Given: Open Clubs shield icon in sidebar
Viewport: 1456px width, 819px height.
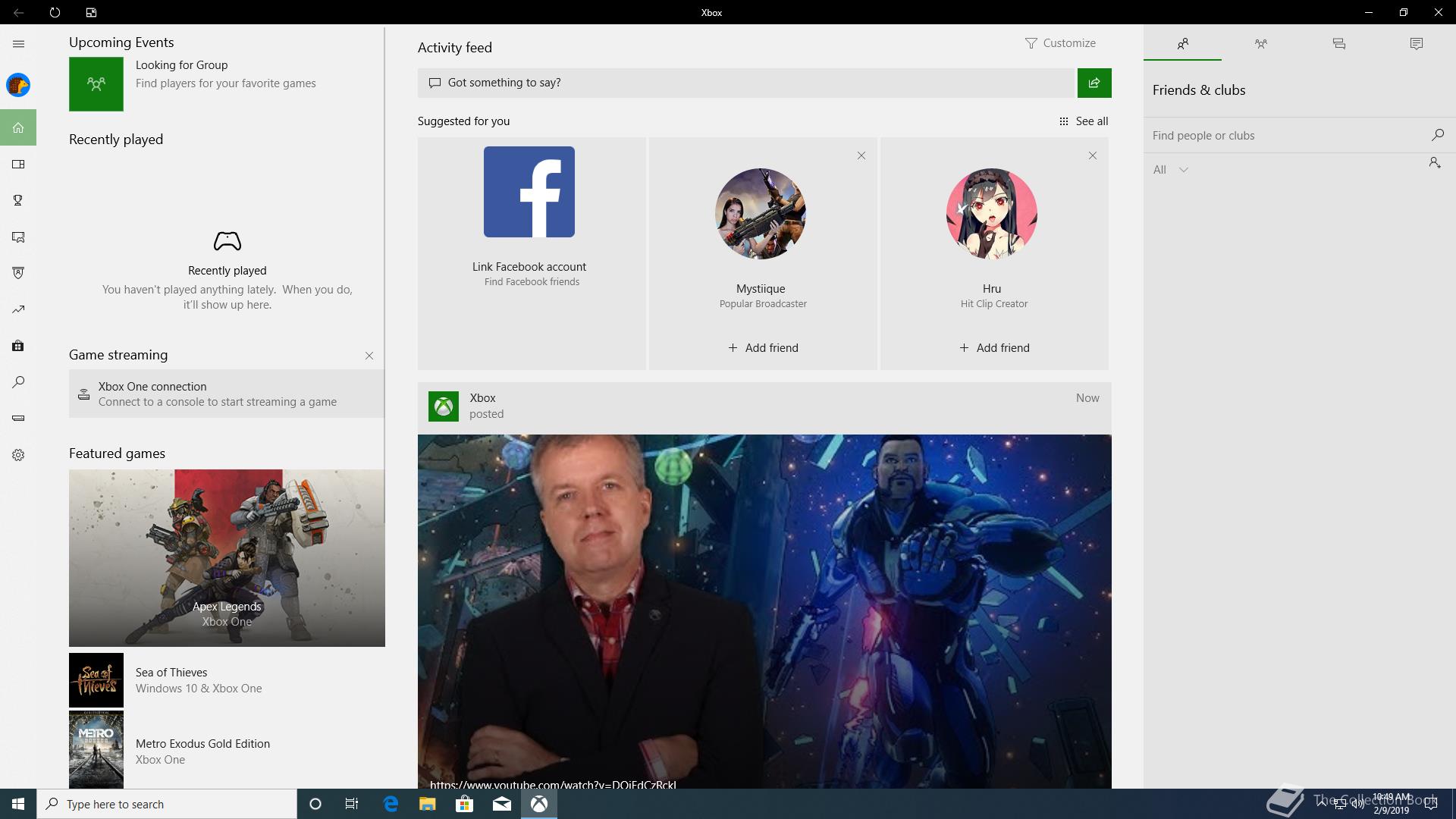Looking at the screenshot, I should [x=18, y=273].
